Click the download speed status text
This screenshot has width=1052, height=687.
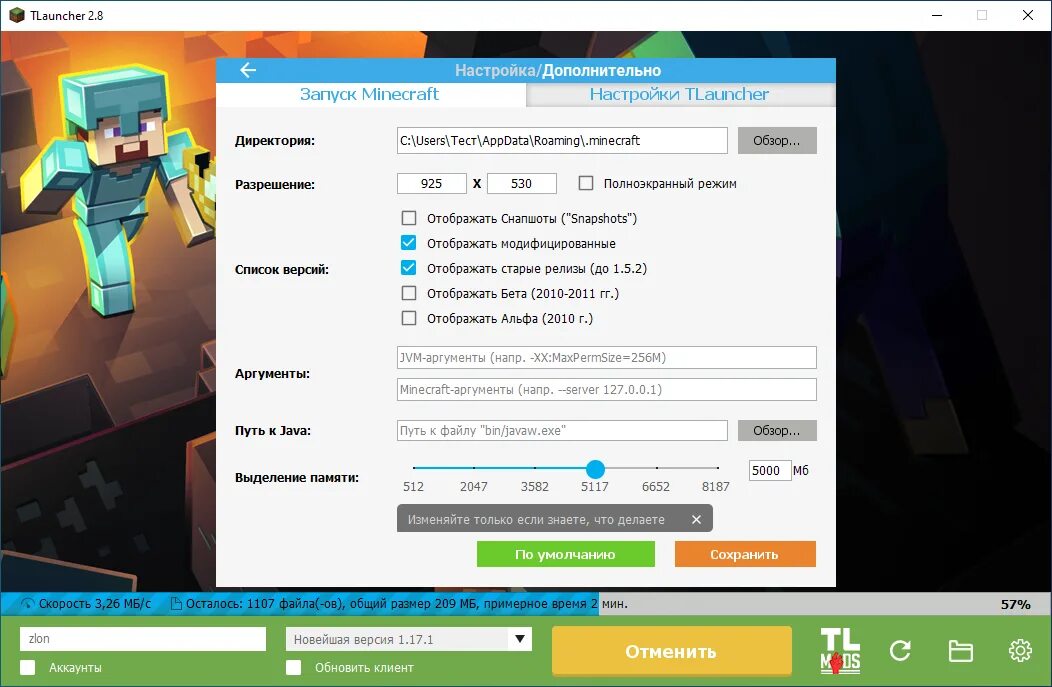(95, 604)
